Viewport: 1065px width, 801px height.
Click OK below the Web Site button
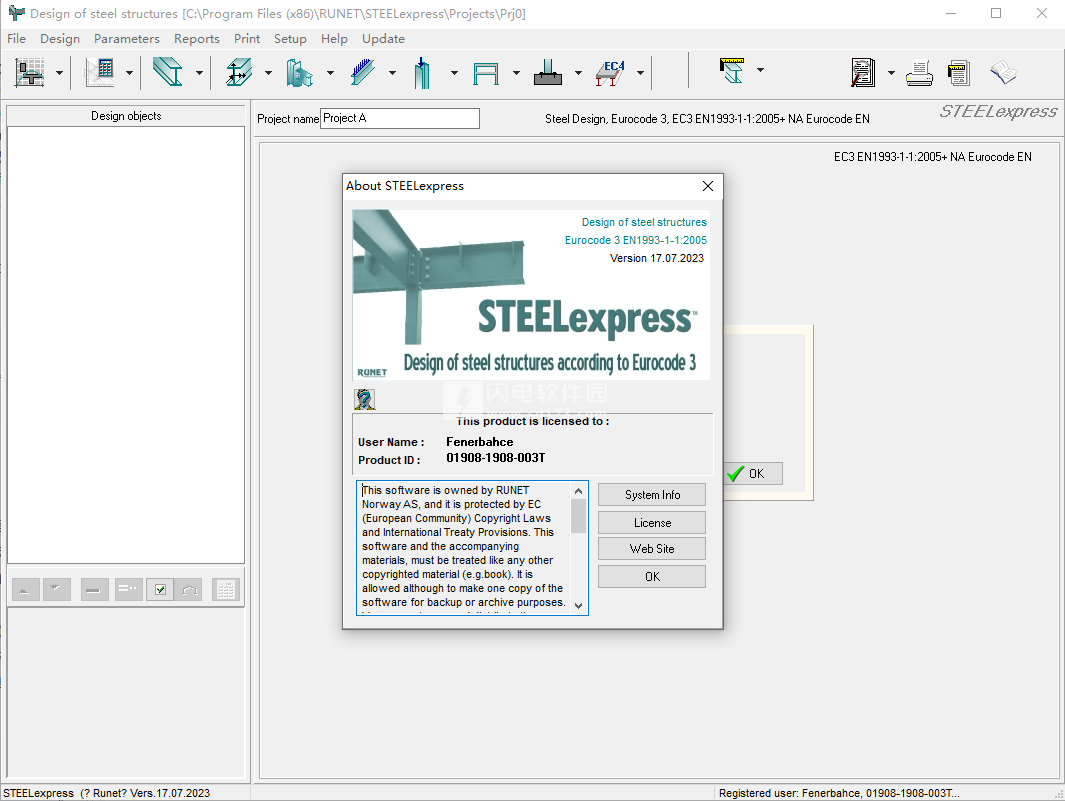[652, 577]
